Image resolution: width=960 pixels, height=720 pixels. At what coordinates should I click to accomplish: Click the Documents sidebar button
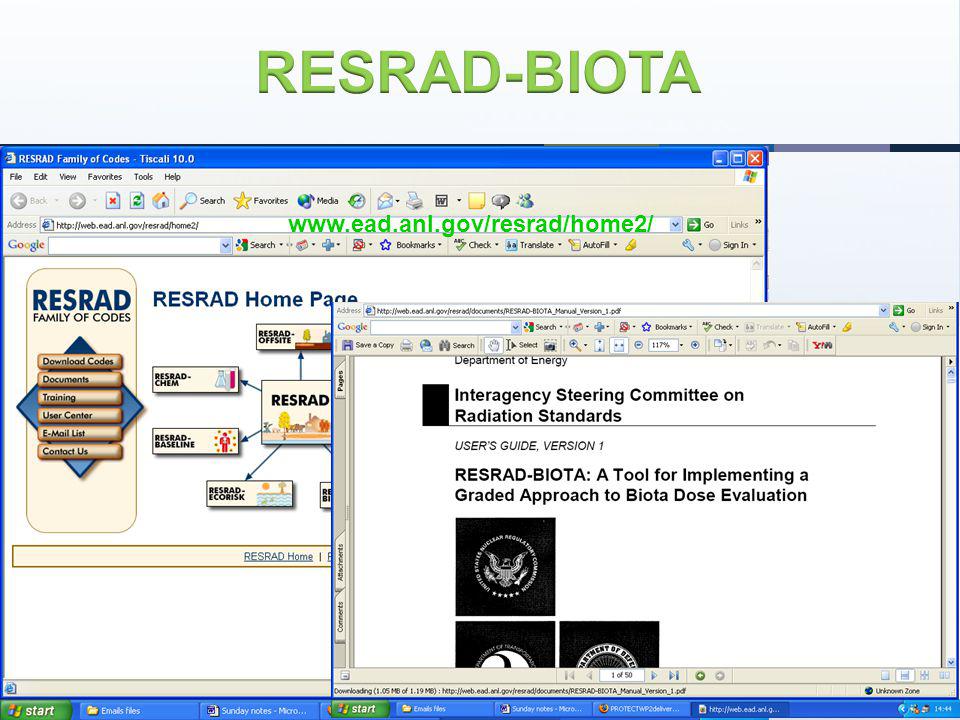(x=80, y=379)
